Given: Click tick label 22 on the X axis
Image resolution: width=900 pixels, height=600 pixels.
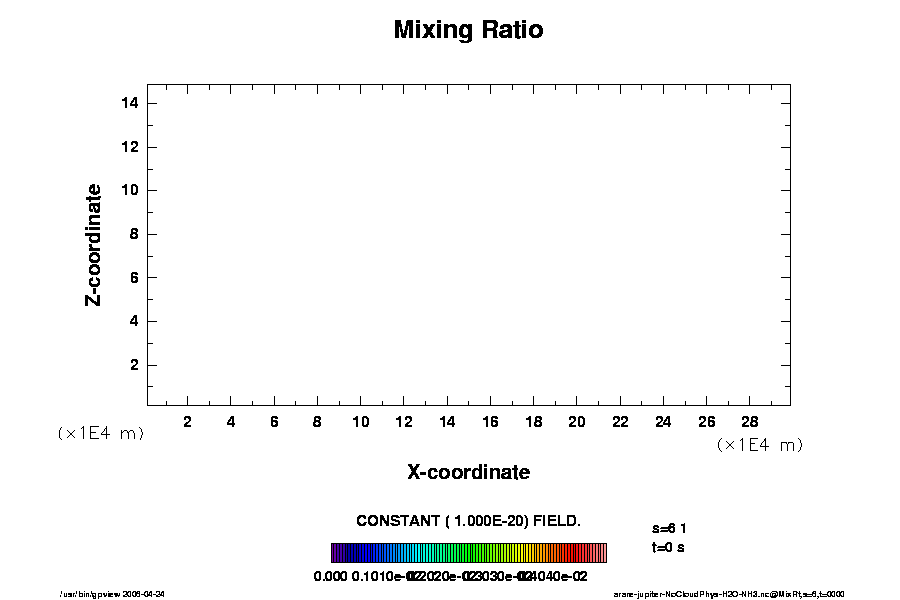Looking at the screenshot, I should coord(620,422).
